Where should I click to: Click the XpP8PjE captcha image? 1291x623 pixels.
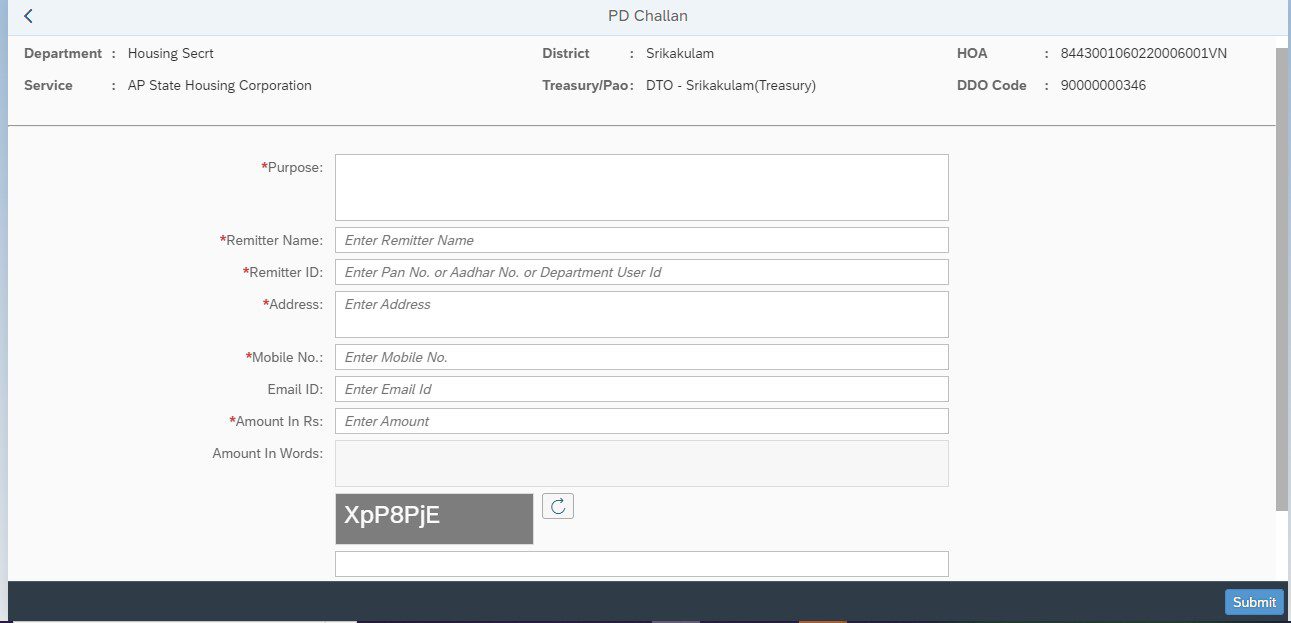click(433, 518)
